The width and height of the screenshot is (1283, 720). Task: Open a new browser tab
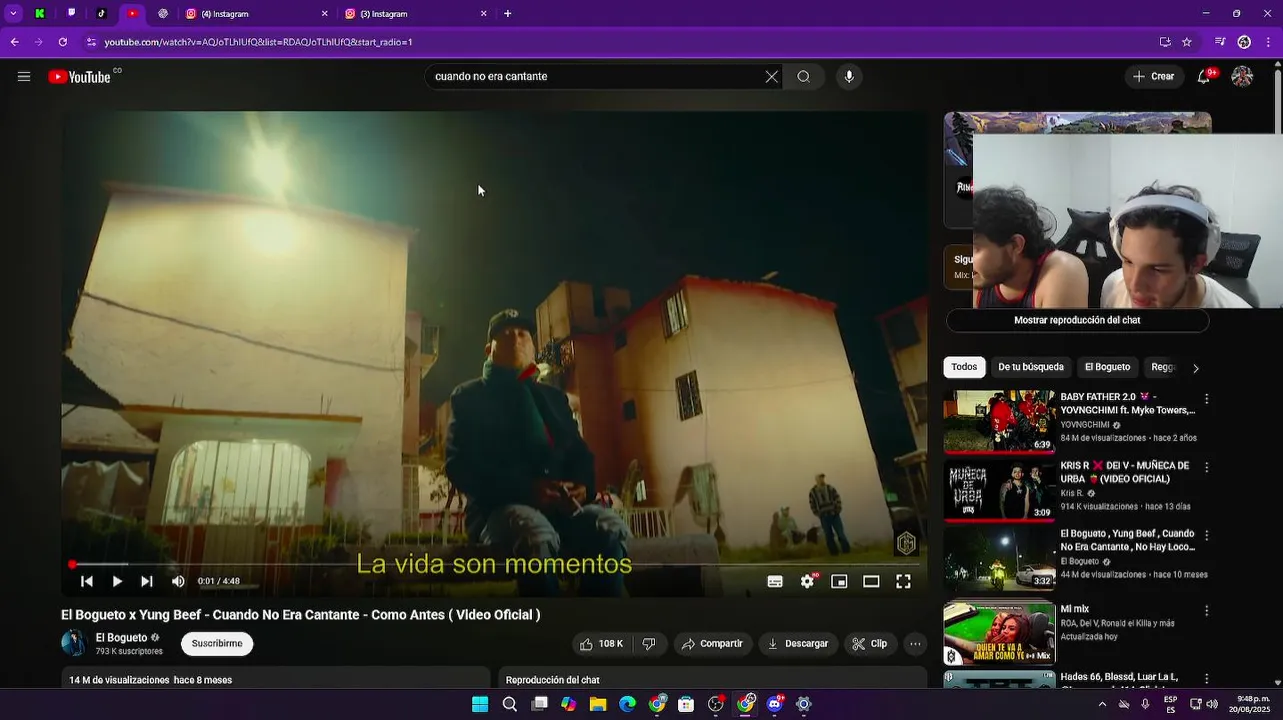point(508,14)
